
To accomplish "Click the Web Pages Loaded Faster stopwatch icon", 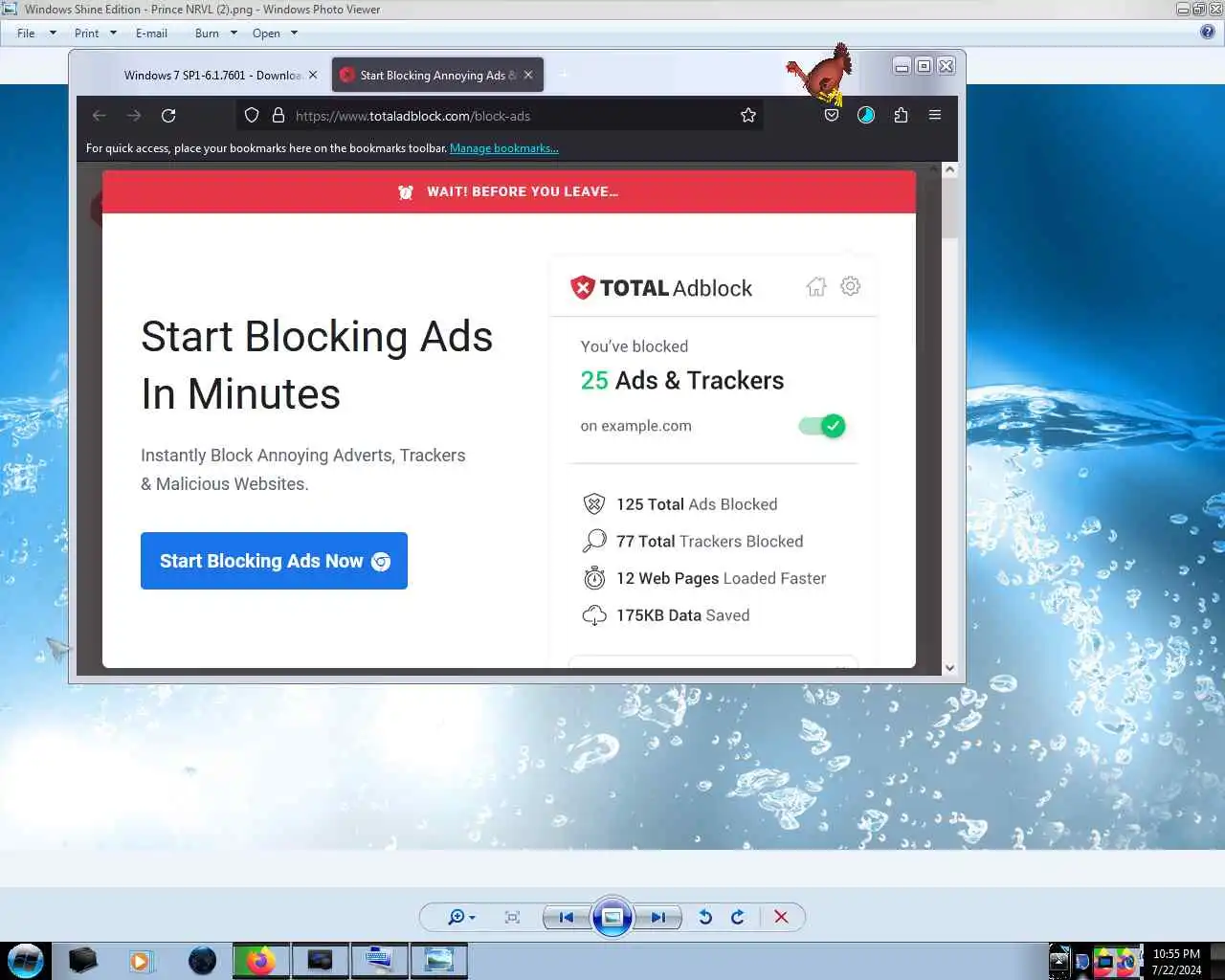I will (594, 578).
